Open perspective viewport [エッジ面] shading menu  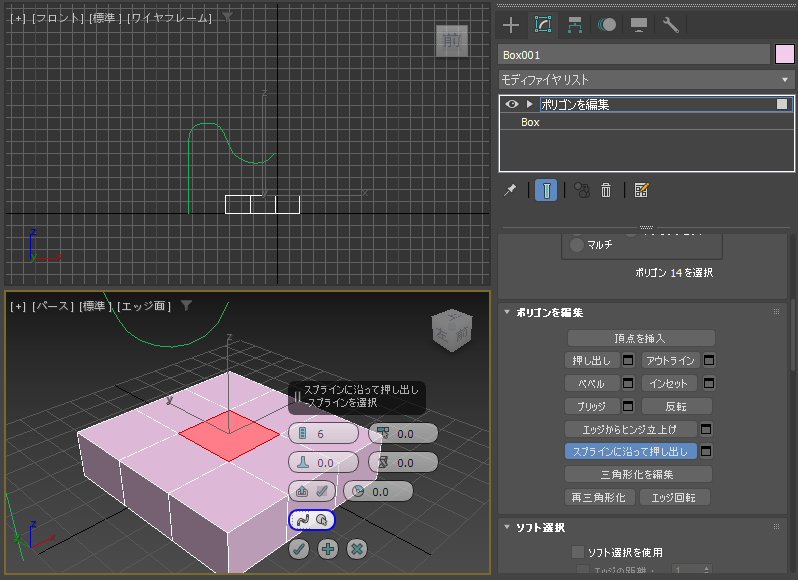point(144,306)
